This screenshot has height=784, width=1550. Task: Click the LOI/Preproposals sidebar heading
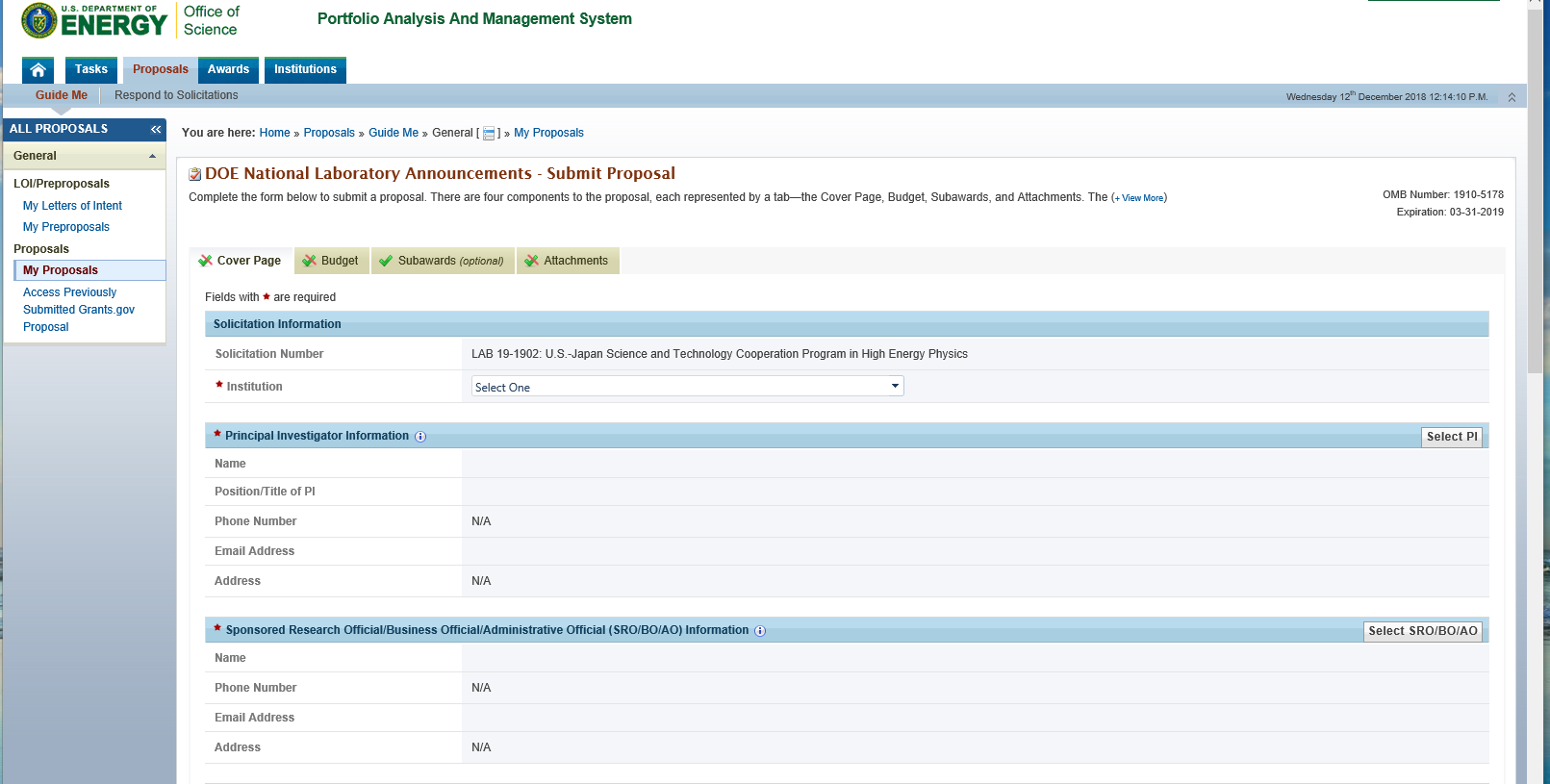pyautogui.click(x=62, y=184)
